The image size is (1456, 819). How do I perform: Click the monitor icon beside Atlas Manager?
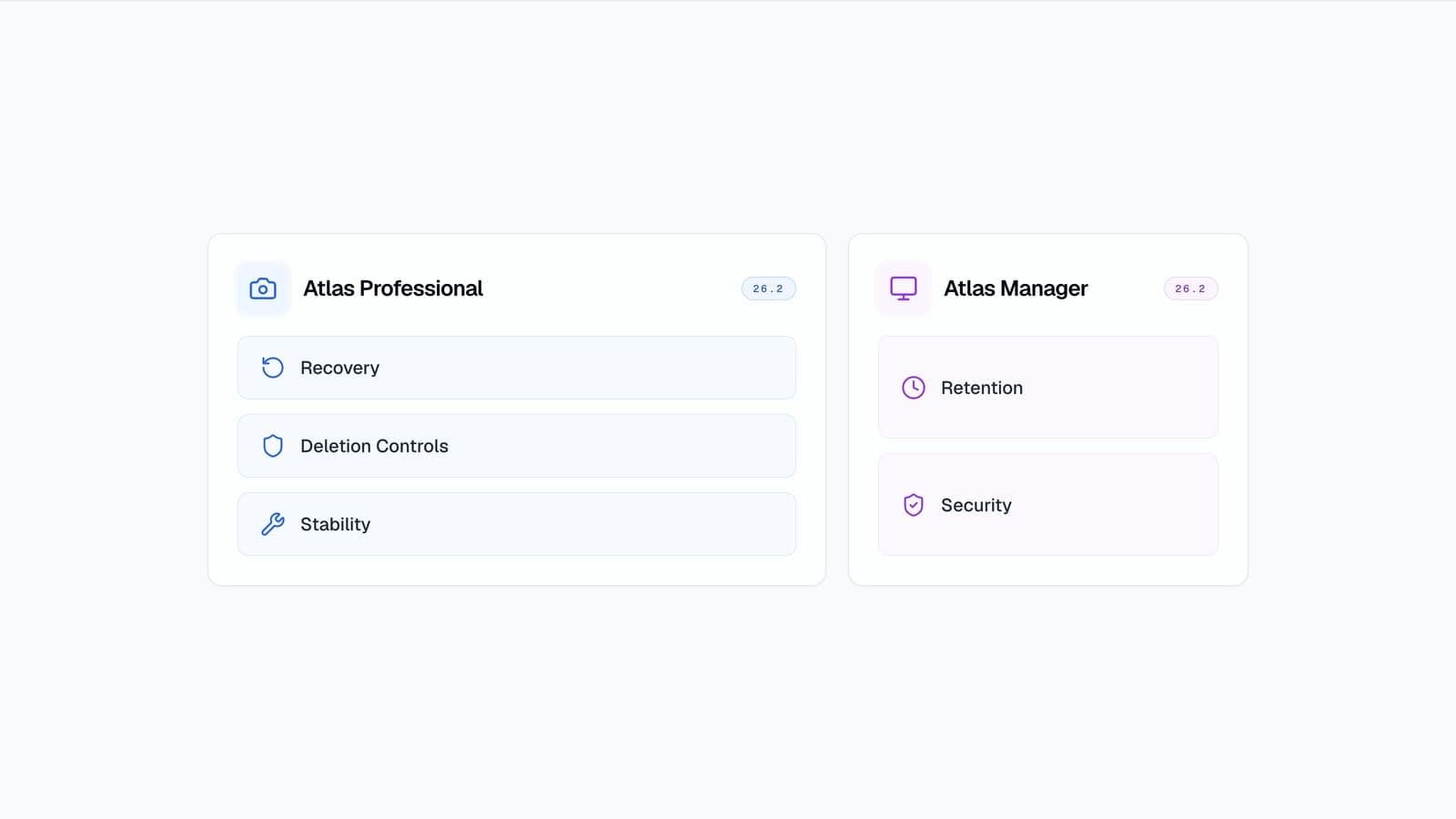click(904, 288)
